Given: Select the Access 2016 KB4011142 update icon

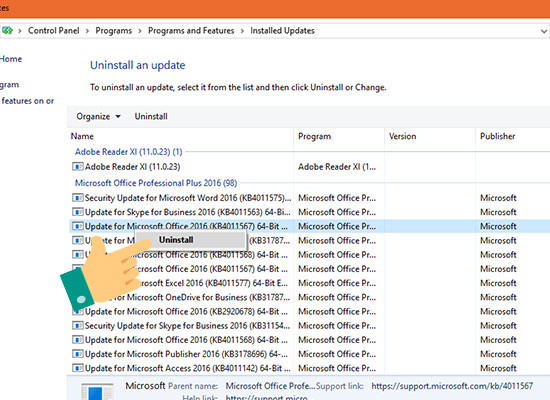Looking at the screenshot, I should tap(78, 368).
